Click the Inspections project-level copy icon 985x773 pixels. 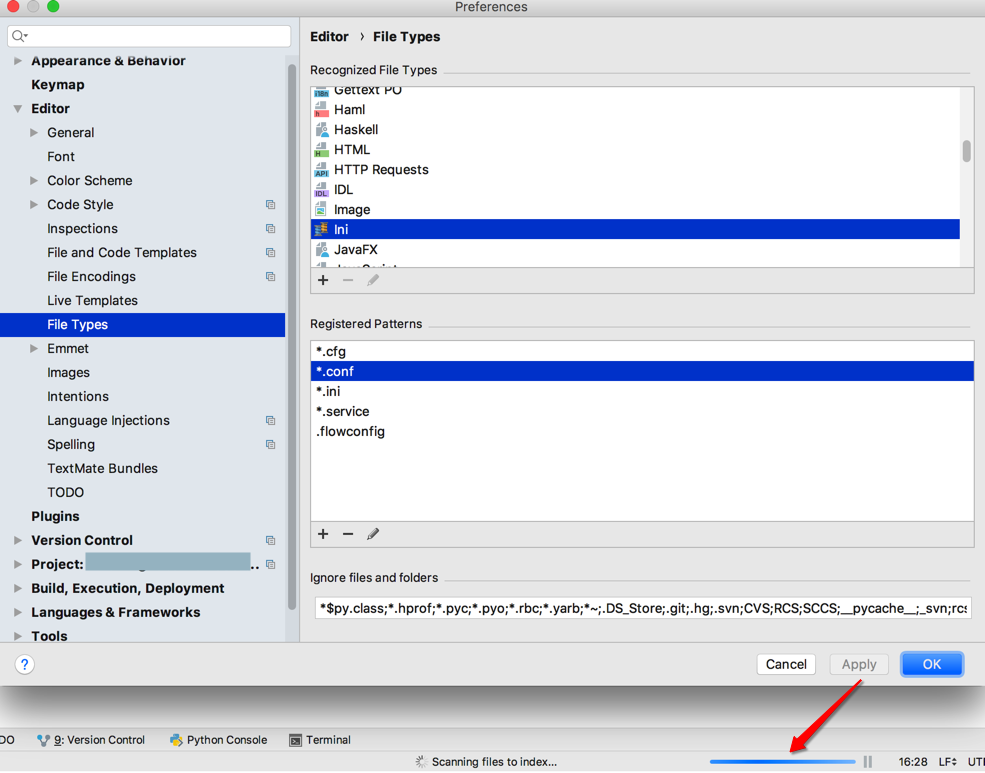pos(271,229)
